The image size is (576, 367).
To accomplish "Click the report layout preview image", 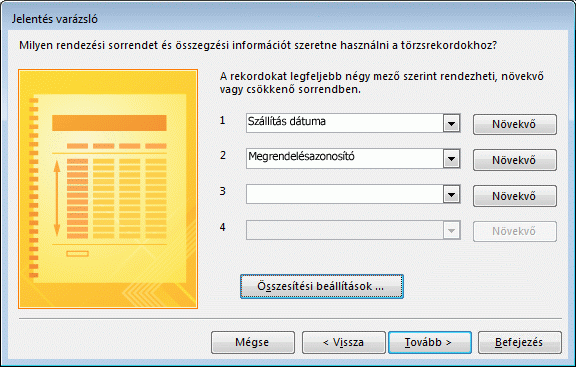I will pyautogui.click(x=108, y=189).
